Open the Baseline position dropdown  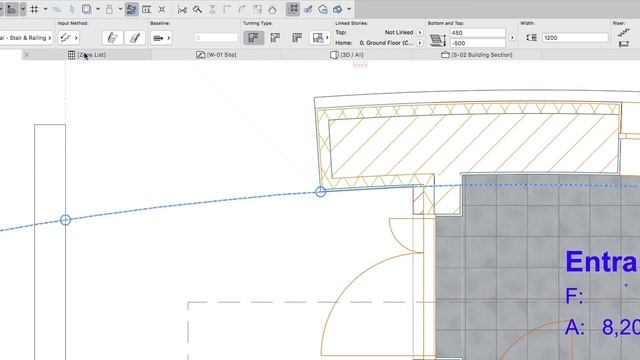click(x=161, y=38)
